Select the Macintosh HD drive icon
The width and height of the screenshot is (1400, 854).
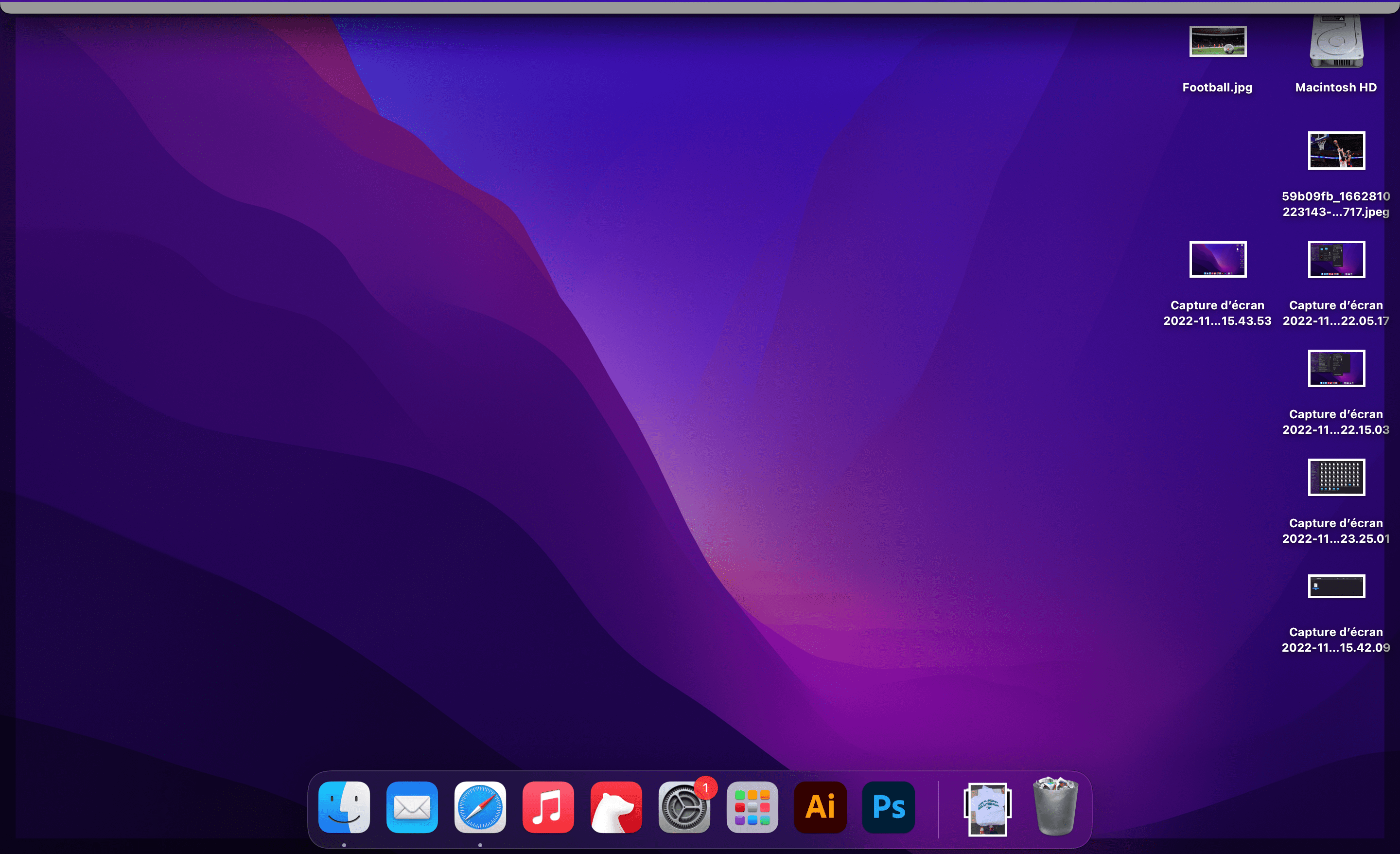point(1336,41)
